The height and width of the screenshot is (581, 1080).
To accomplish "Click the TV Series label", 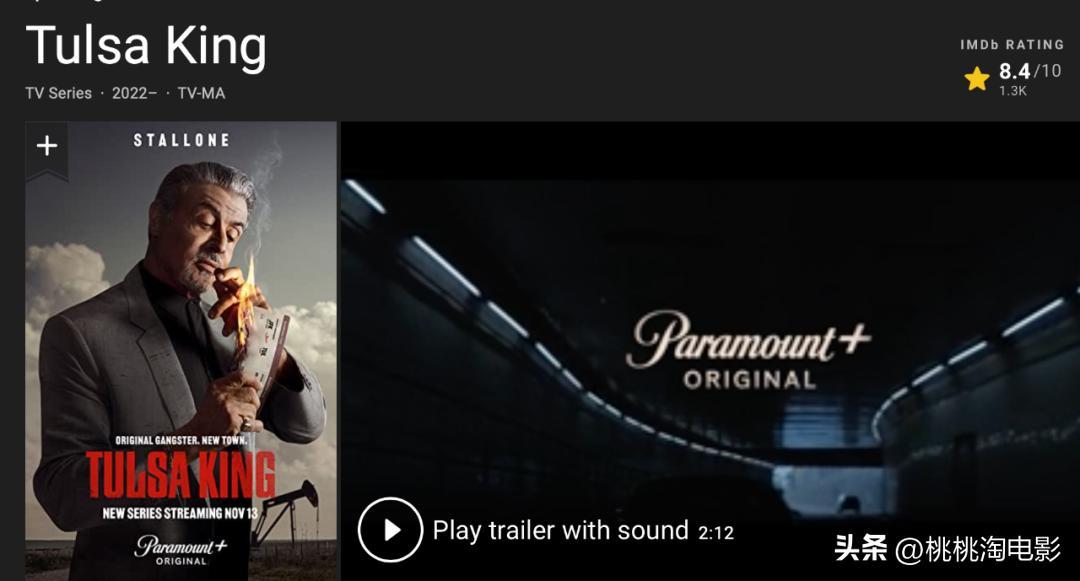I will click(59, 93).
